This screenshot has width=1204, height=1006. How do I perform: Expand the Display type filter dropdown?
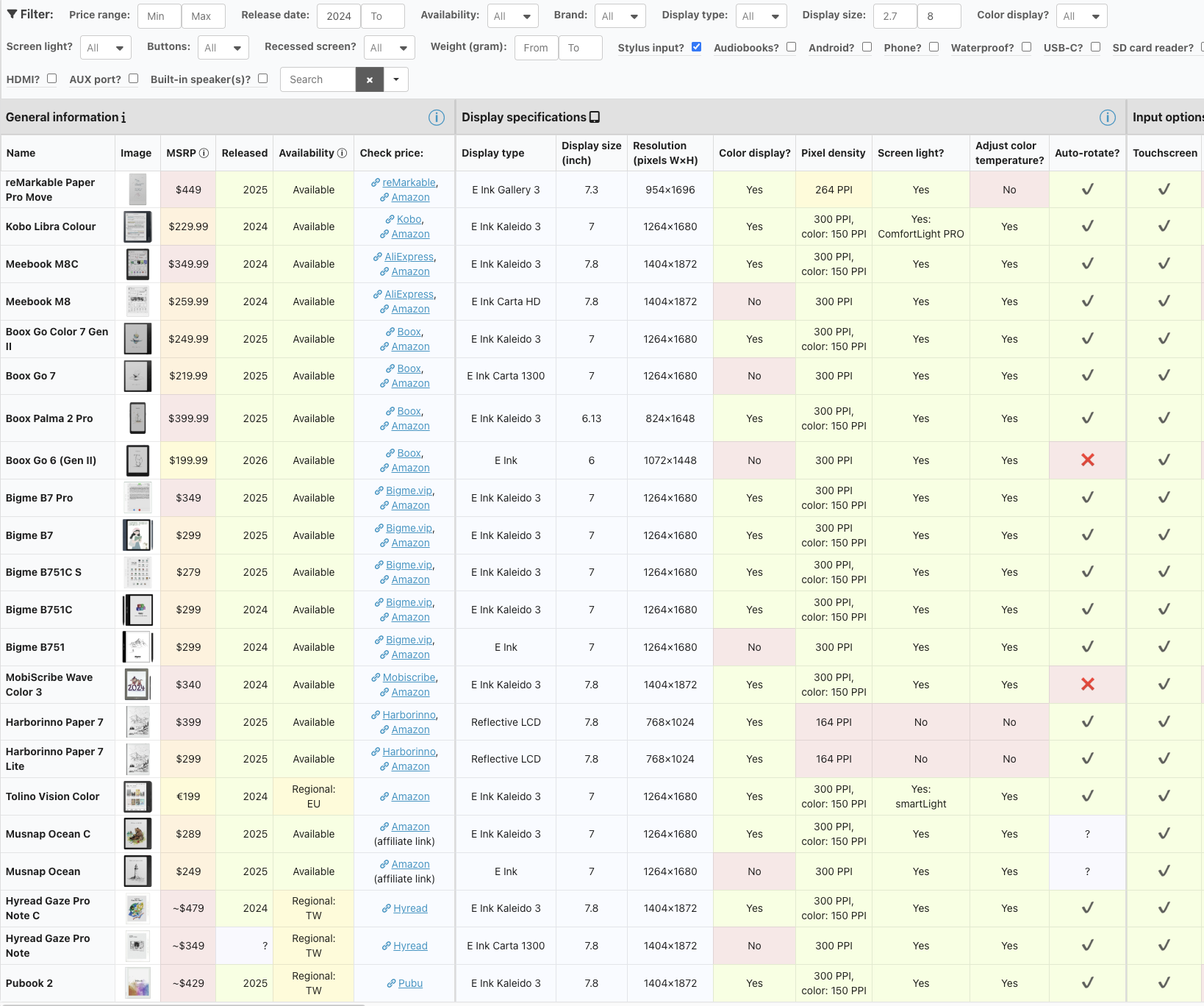tap(761, 16)
